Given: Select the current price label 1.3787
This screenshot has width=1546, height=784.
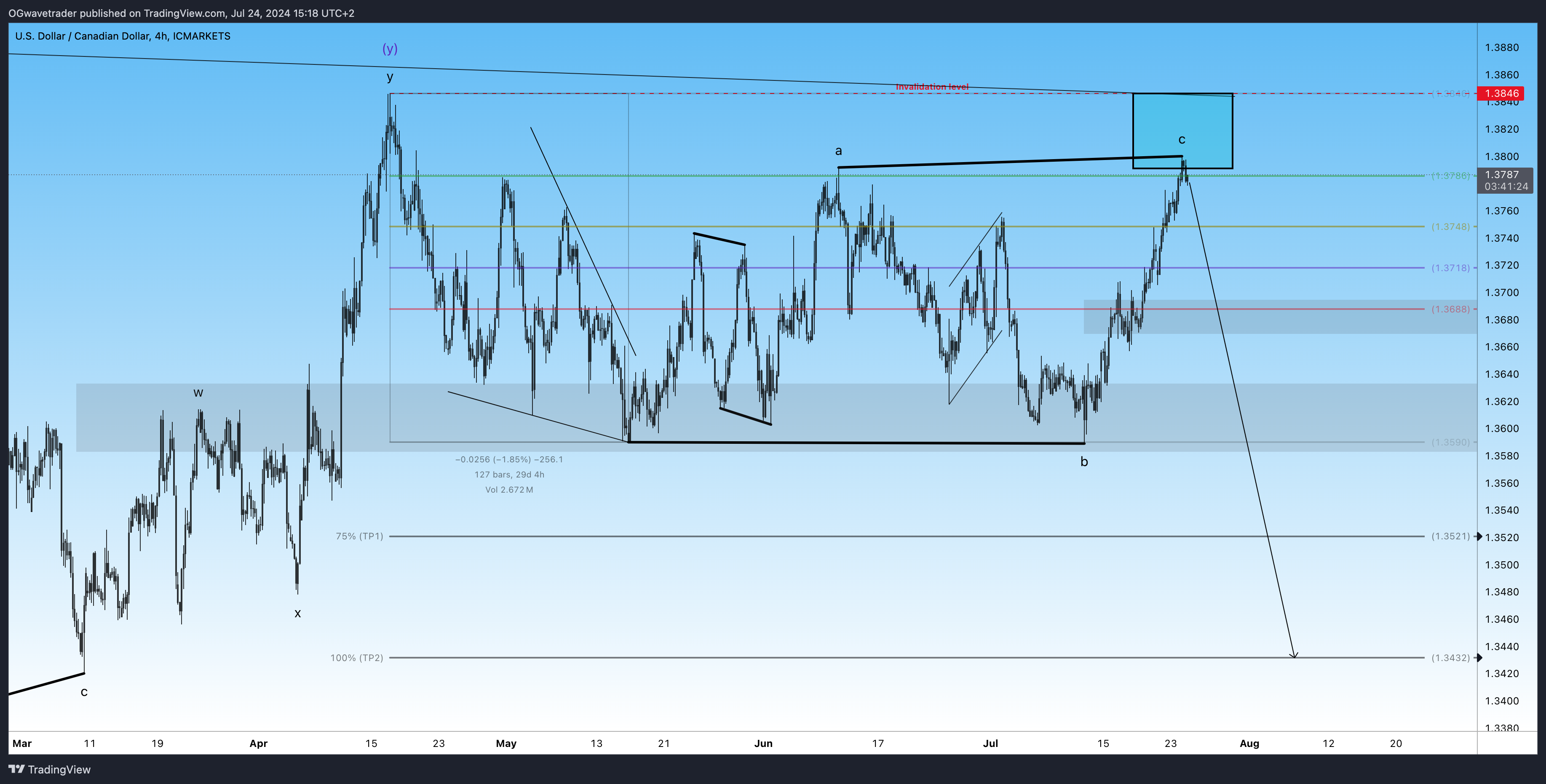Looking at the screenshot, I should 1502,175.
